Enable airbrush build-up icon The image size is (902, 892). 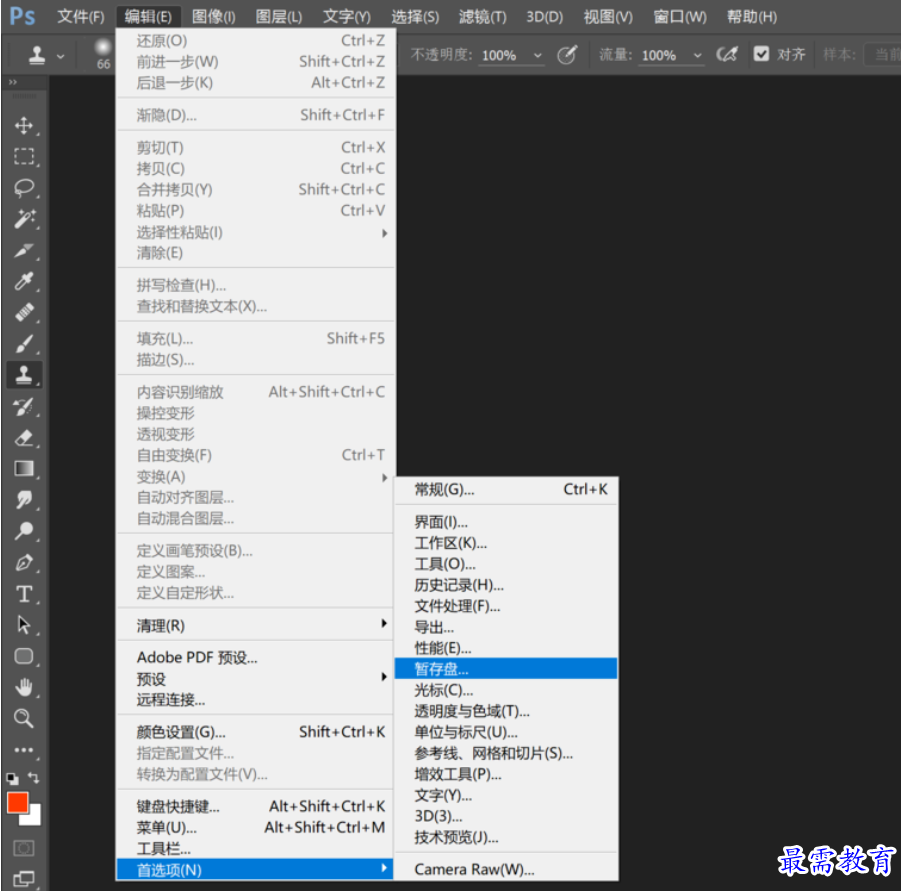point(727,55)
